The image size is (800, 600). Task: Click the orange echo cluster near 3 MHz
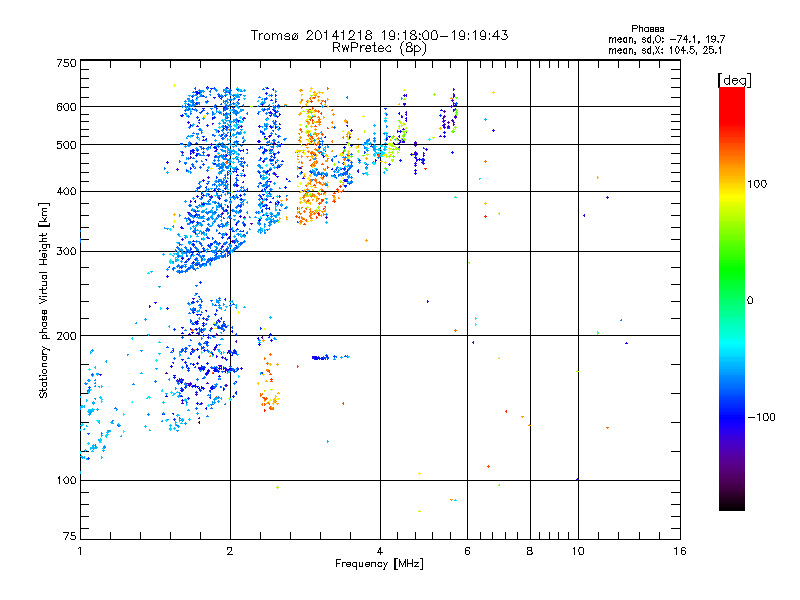(x=313, y=156)
